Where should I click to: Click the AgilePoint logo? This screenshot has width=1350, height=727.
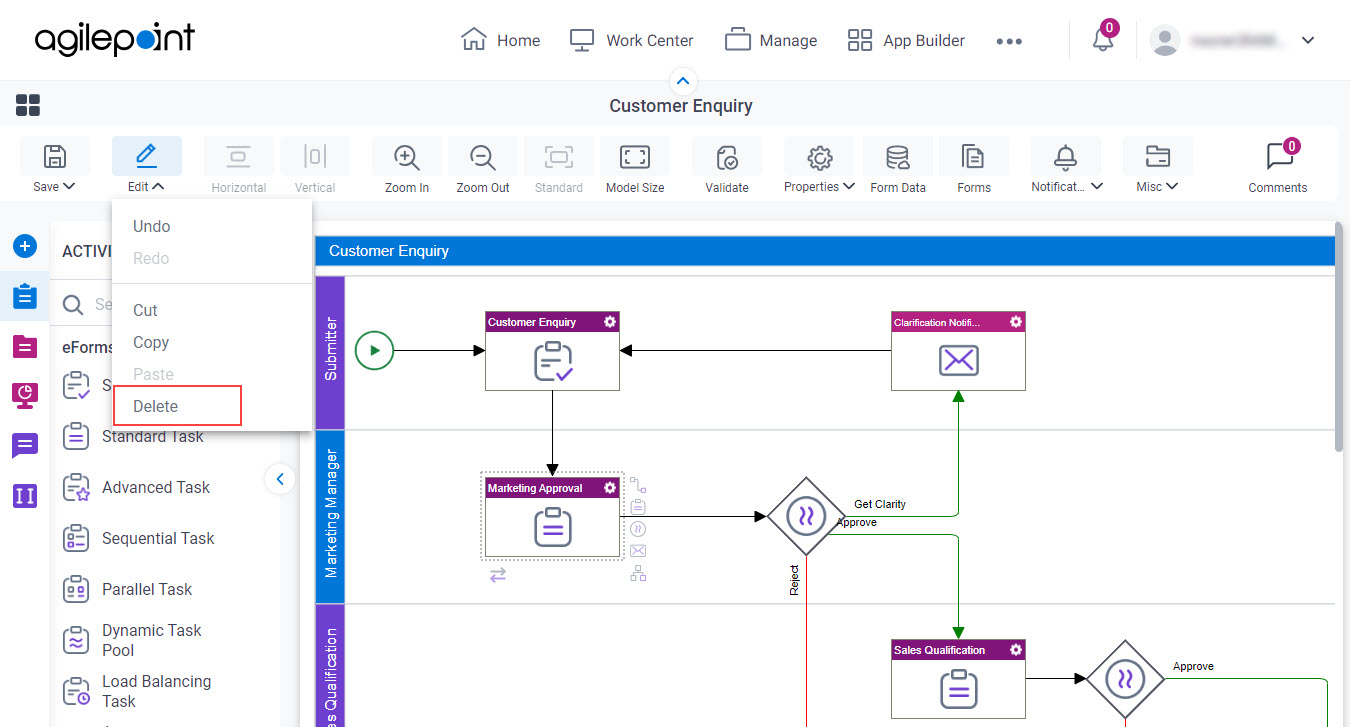[115, 39]
